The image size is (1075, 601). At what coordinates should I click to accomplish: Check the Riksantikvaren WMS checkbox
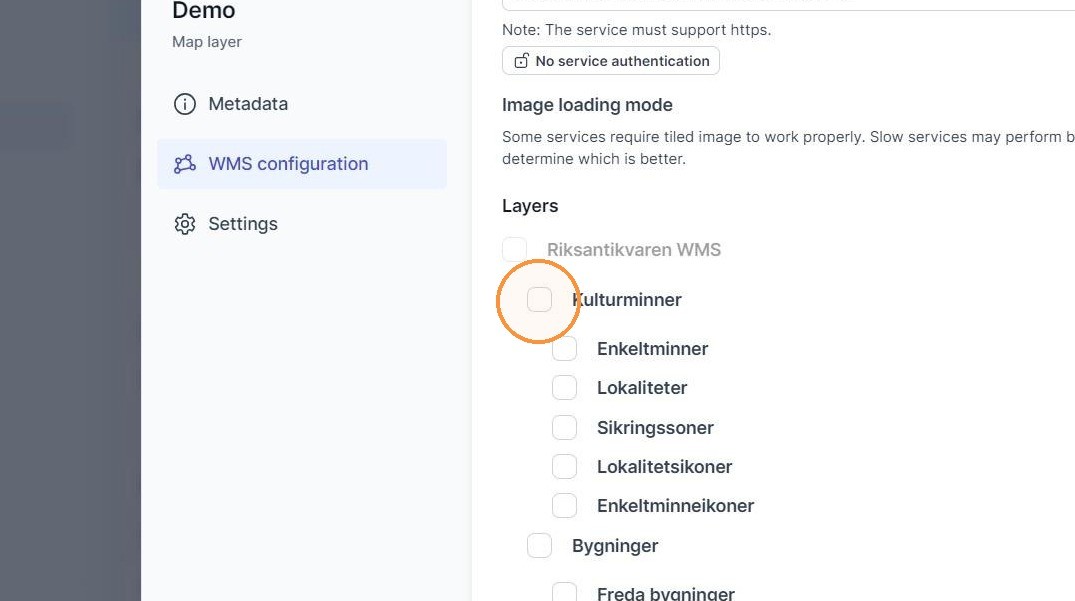[x=515, y=249]
